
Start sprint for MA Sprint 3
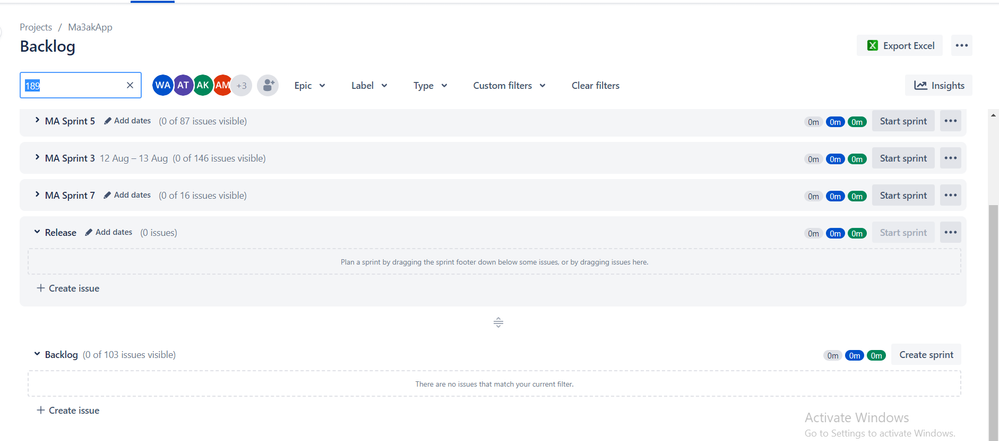pyautogui.click(x=903, y=158)
